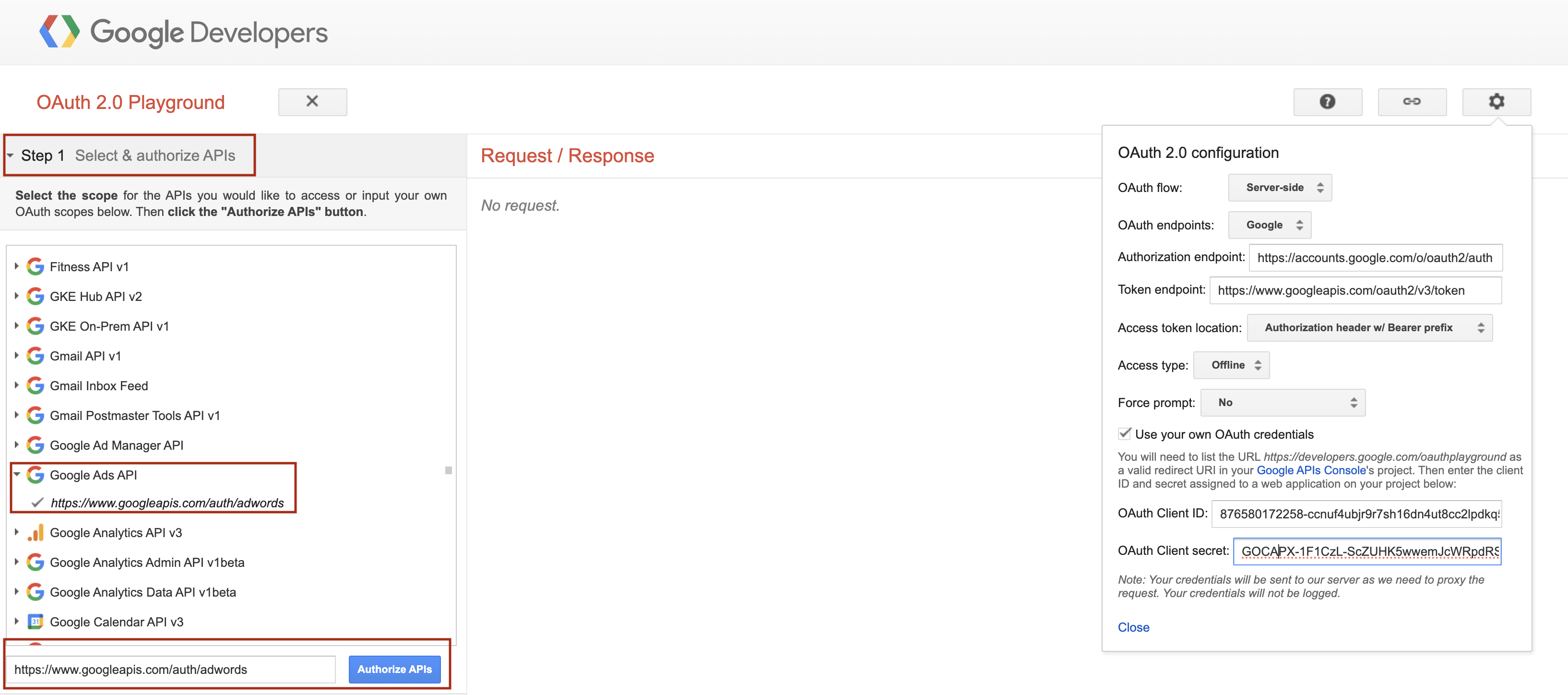Click the link chain icon button
This screenshot has height=695, width=1568.
click(1412, 102)
